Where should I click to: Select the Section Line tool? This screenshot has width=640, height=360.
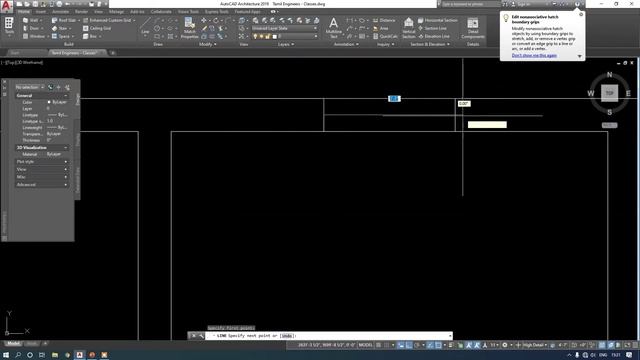coord(432,28)
